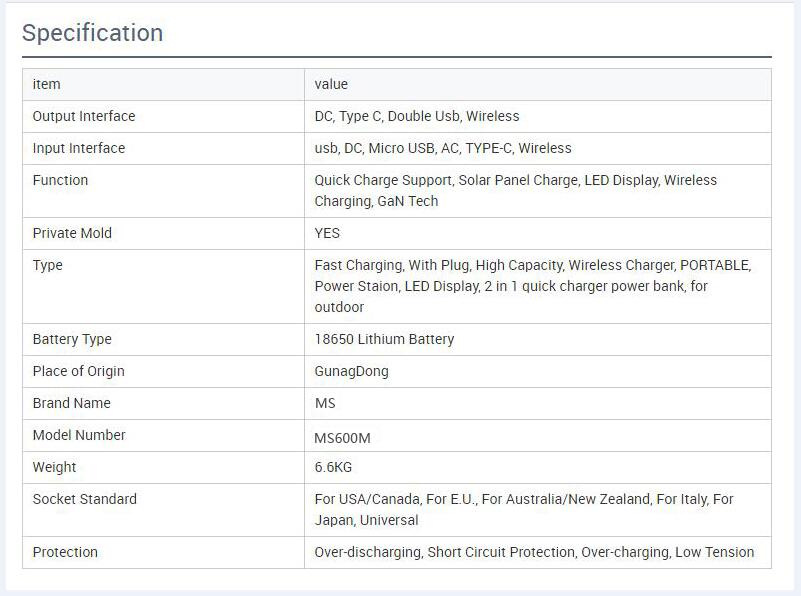Click the Input Interface row label
The image size is (801, 596).
click(x=79, y=148)
